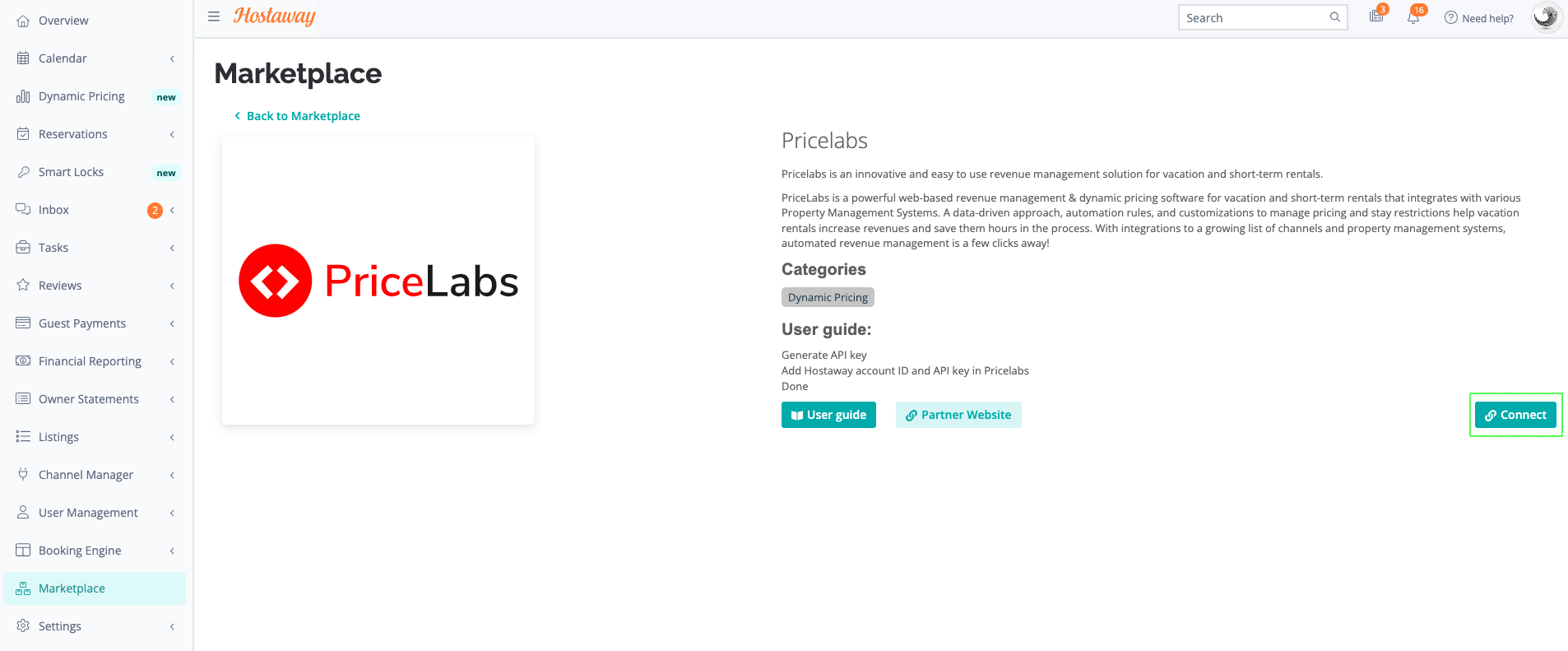Toggle the hamburger menu icon
Viewport: 1568px width, 651px height.
(x=214, y=16)
